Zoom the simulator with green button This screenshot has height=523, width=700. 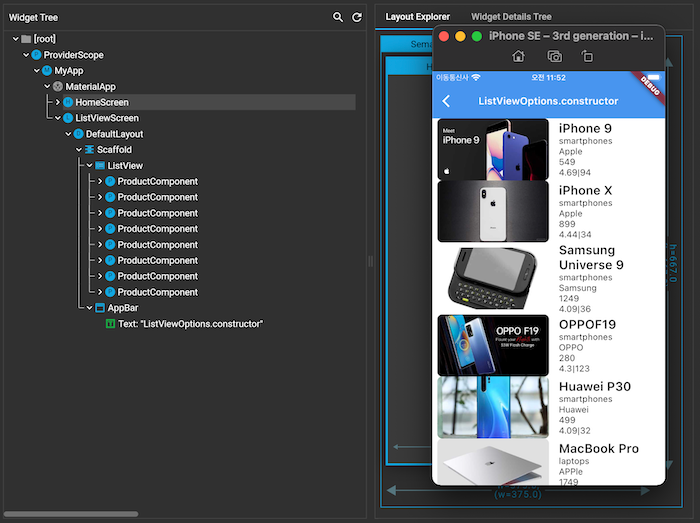click(477, 36)
